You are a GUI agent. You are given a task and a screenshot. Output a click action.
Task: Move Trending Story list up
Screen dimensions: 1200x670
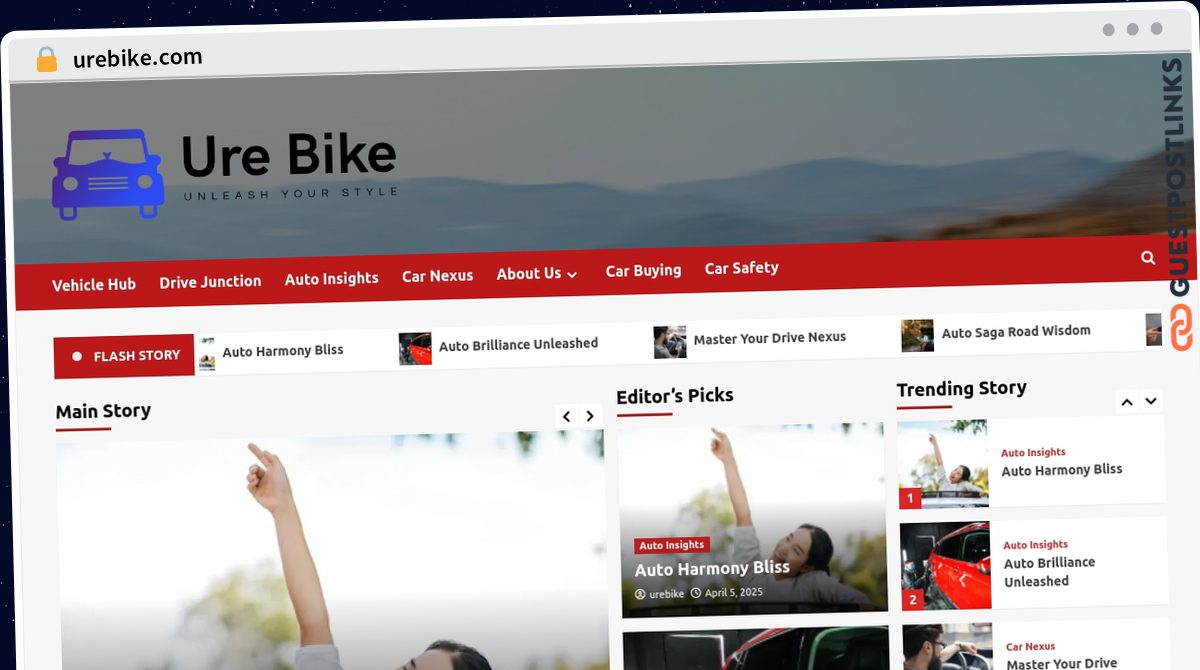point(1127,402)
